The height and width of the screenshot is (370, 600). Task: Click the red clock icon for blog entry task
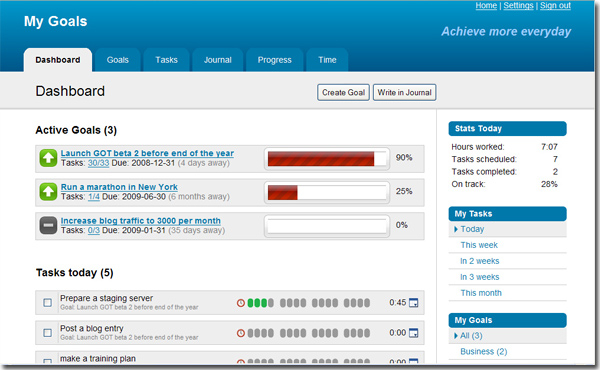point(241,333)
